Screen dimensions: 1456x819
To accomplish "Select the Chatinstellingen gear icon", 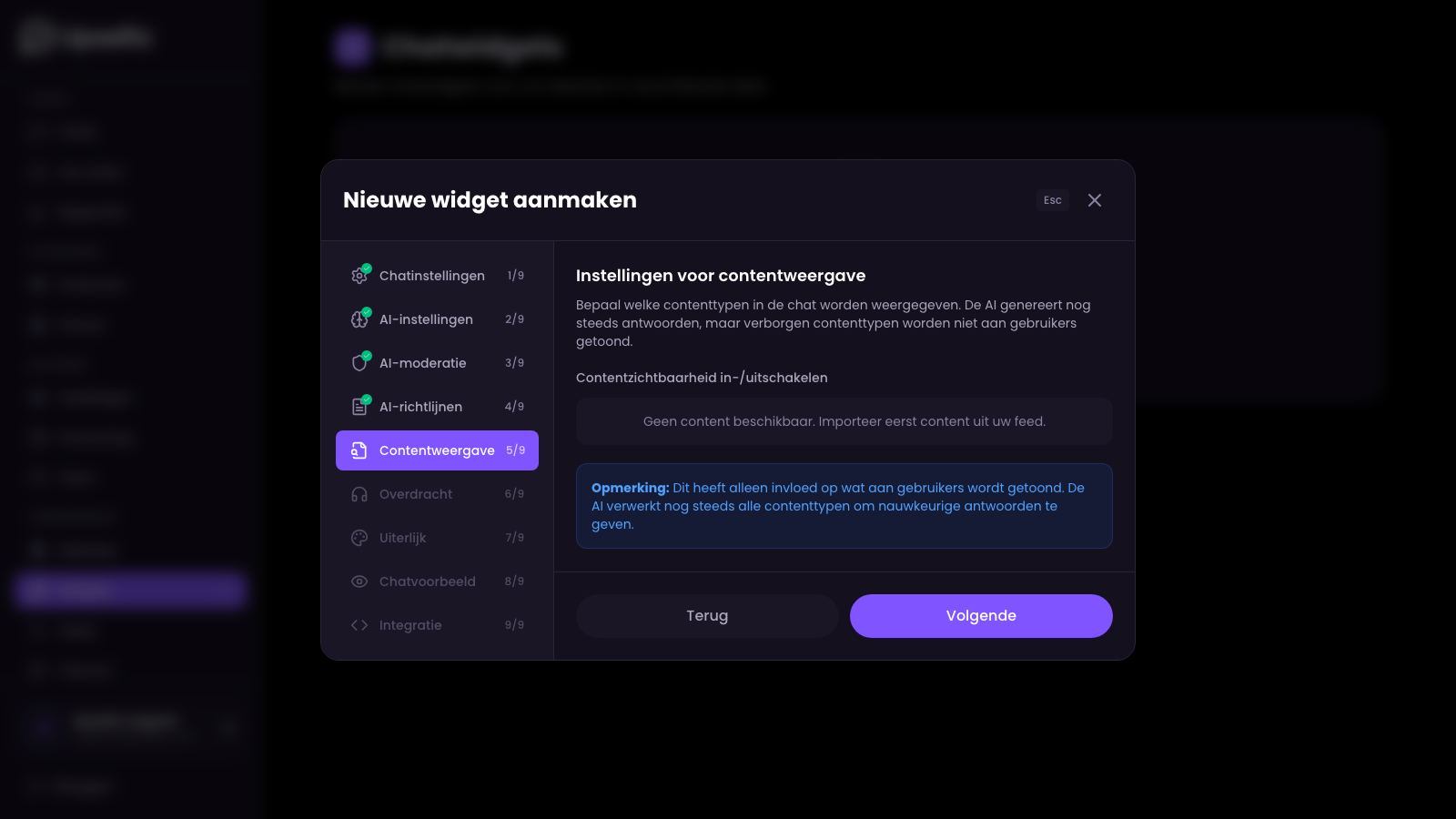I will pyautogui.click(x=359, y=276).
